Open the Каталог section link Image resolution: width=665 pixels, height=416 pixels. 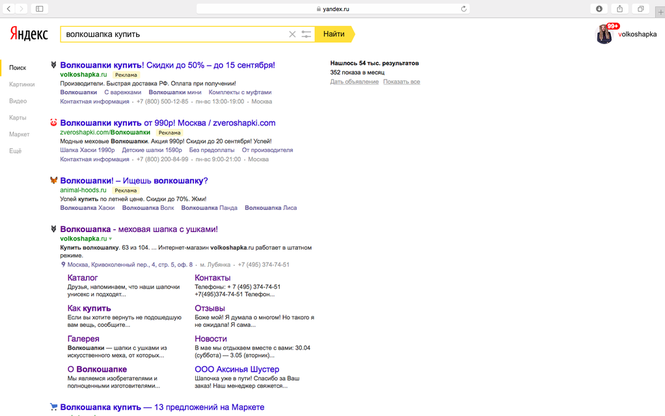tap(83, 278)
